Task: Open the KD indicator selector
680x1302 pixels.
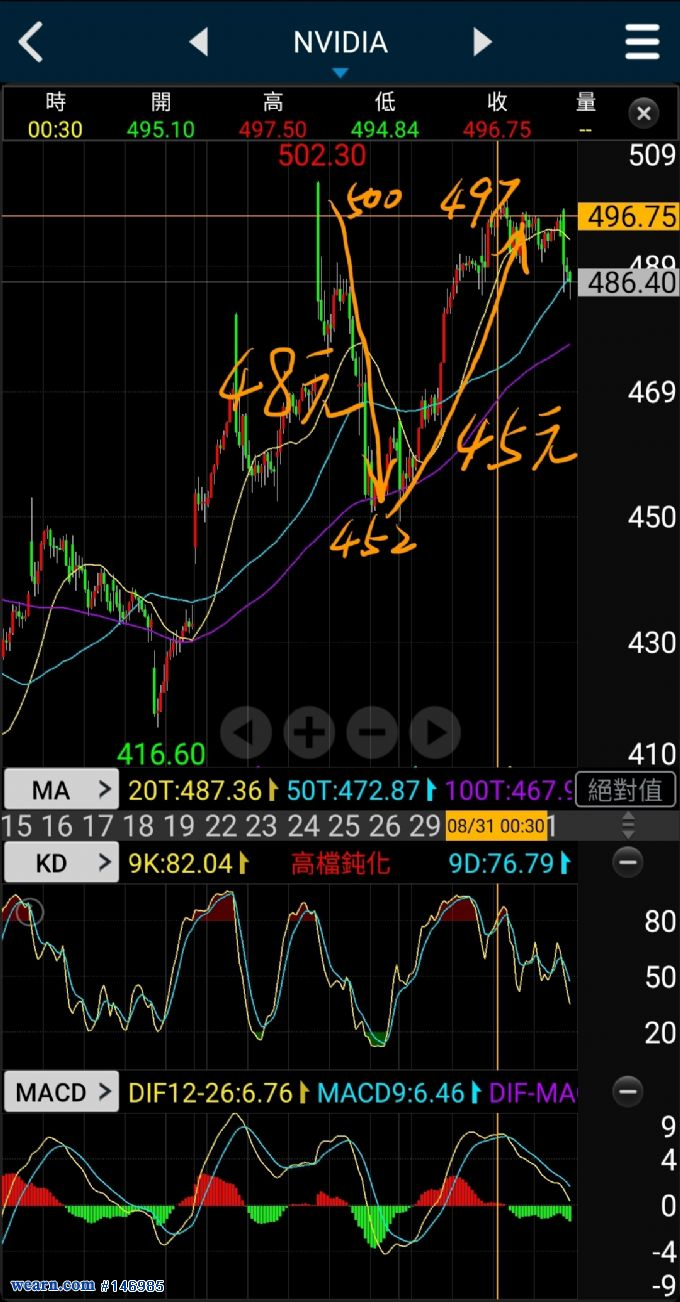Action: 61,863
